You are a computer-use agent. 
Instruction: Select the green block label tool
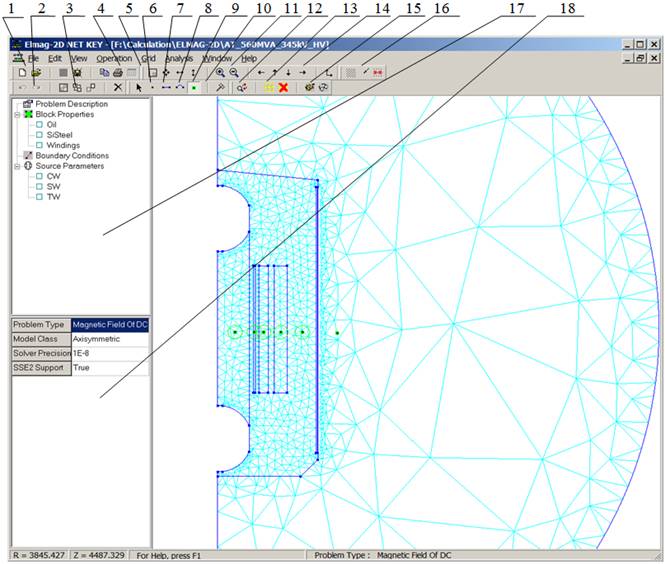194,88
